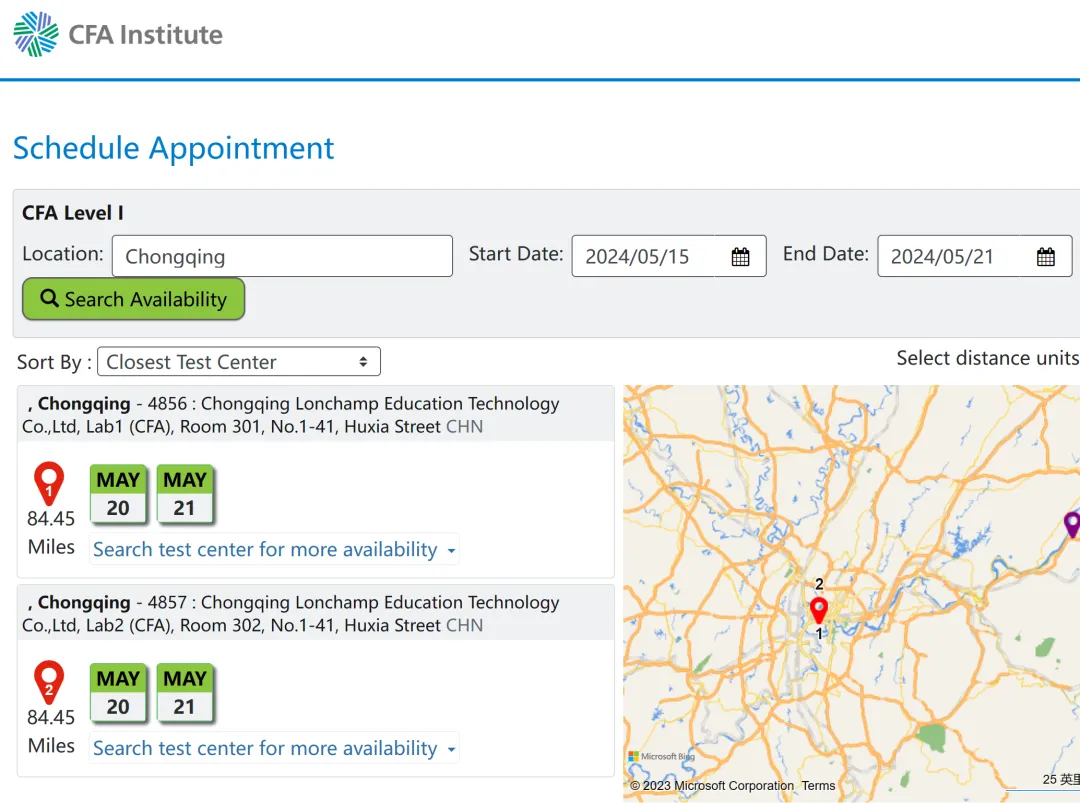
Task: Choose May 21 for test center 4857
Action: click(185, 693)
